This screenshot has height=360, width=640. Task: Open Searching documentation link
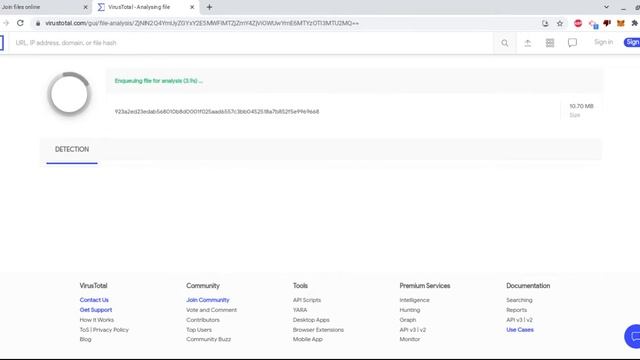coord(519,300)
